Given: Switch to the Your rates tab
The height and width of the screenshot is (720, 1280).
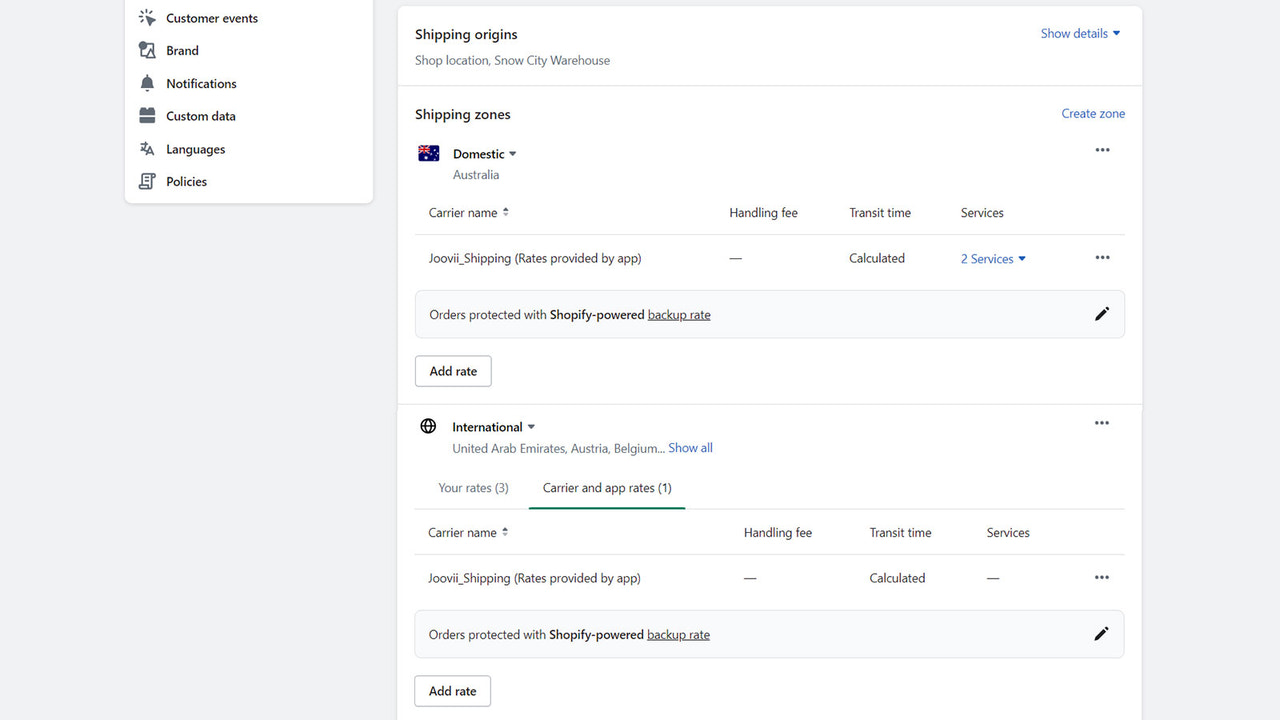Looking at the screenshot, I should [473, 487].
